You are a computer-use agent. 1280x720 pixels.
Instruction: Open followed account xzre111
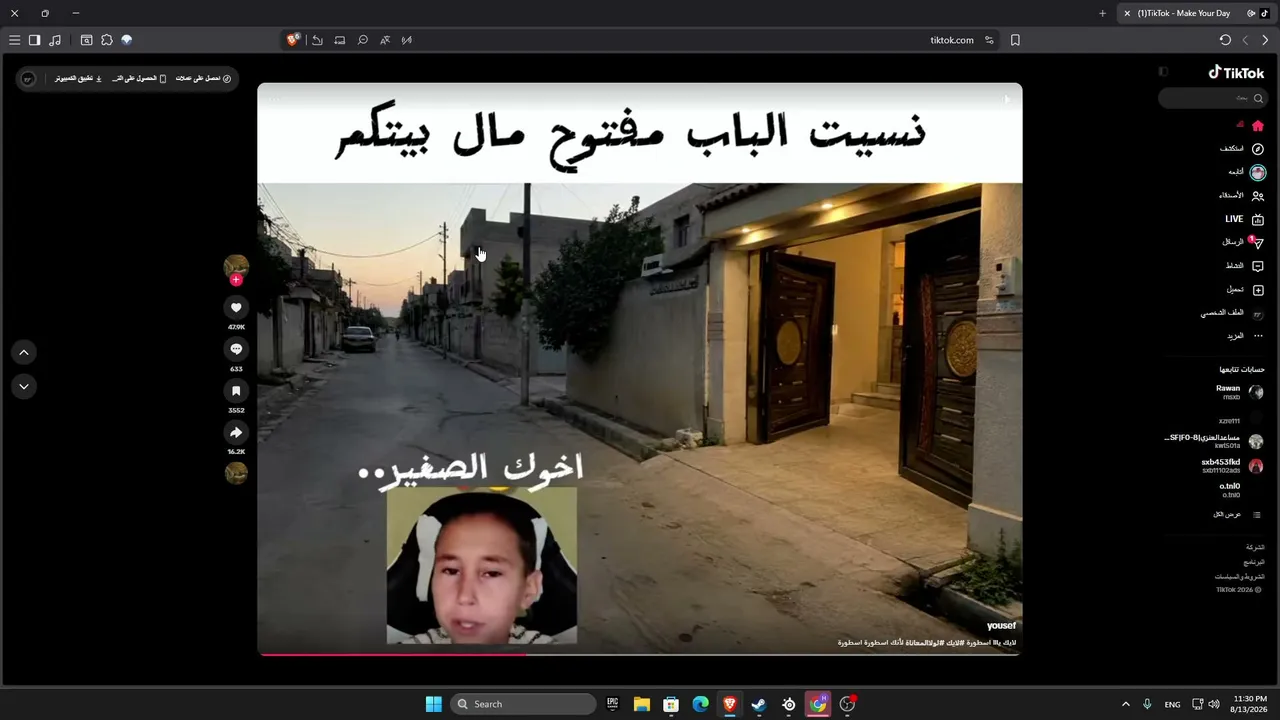pos(1241,420)
